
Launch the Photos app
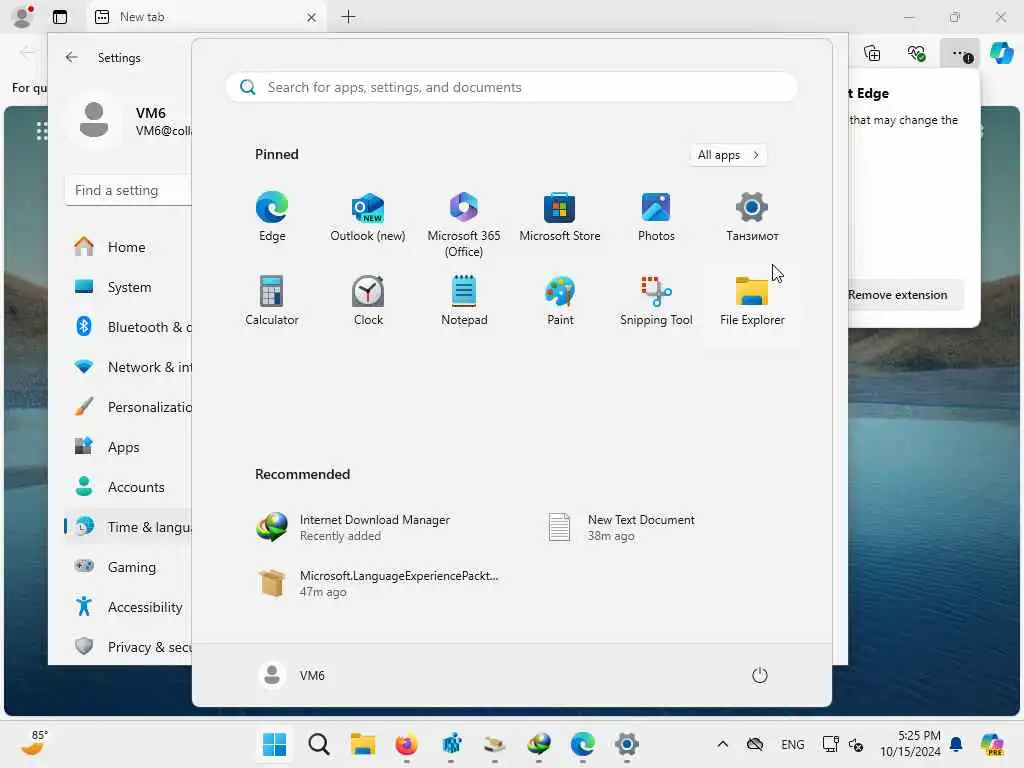point(656,217)
